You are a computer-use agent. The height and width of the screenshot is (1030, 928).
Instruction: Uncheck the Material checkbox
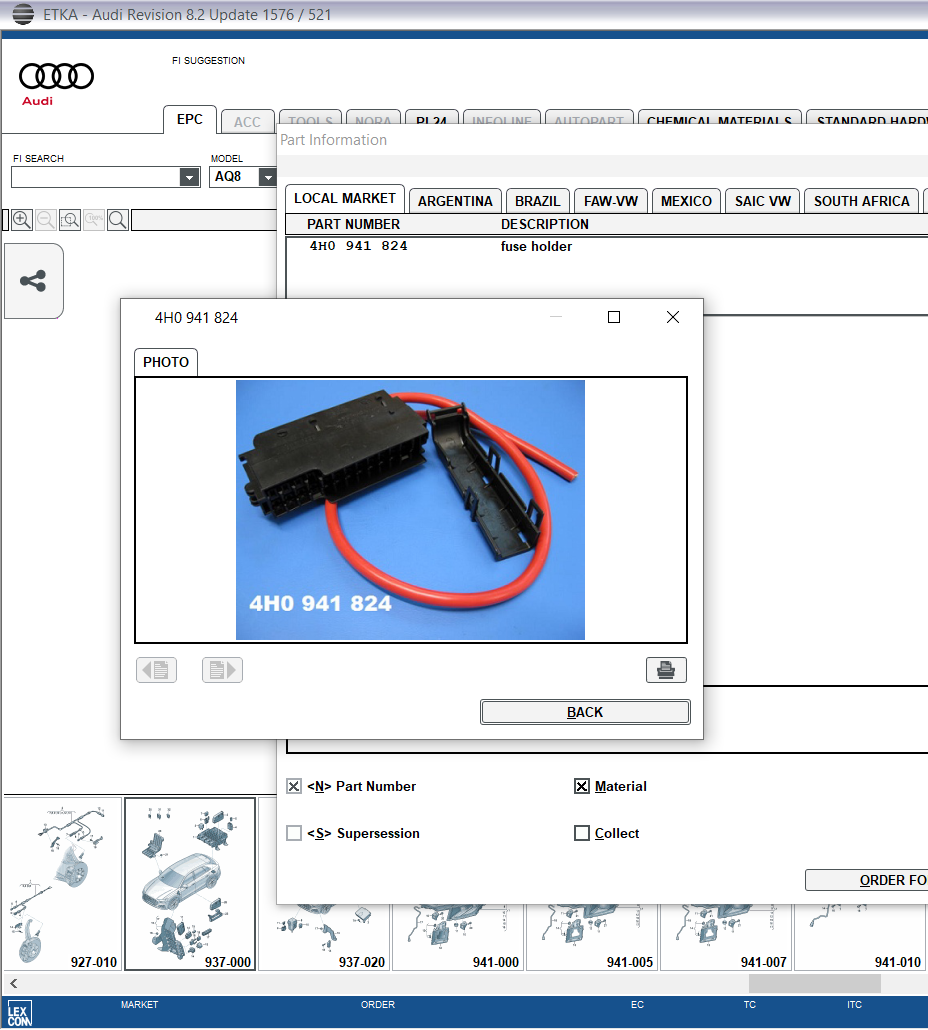[x=582, y=786]
